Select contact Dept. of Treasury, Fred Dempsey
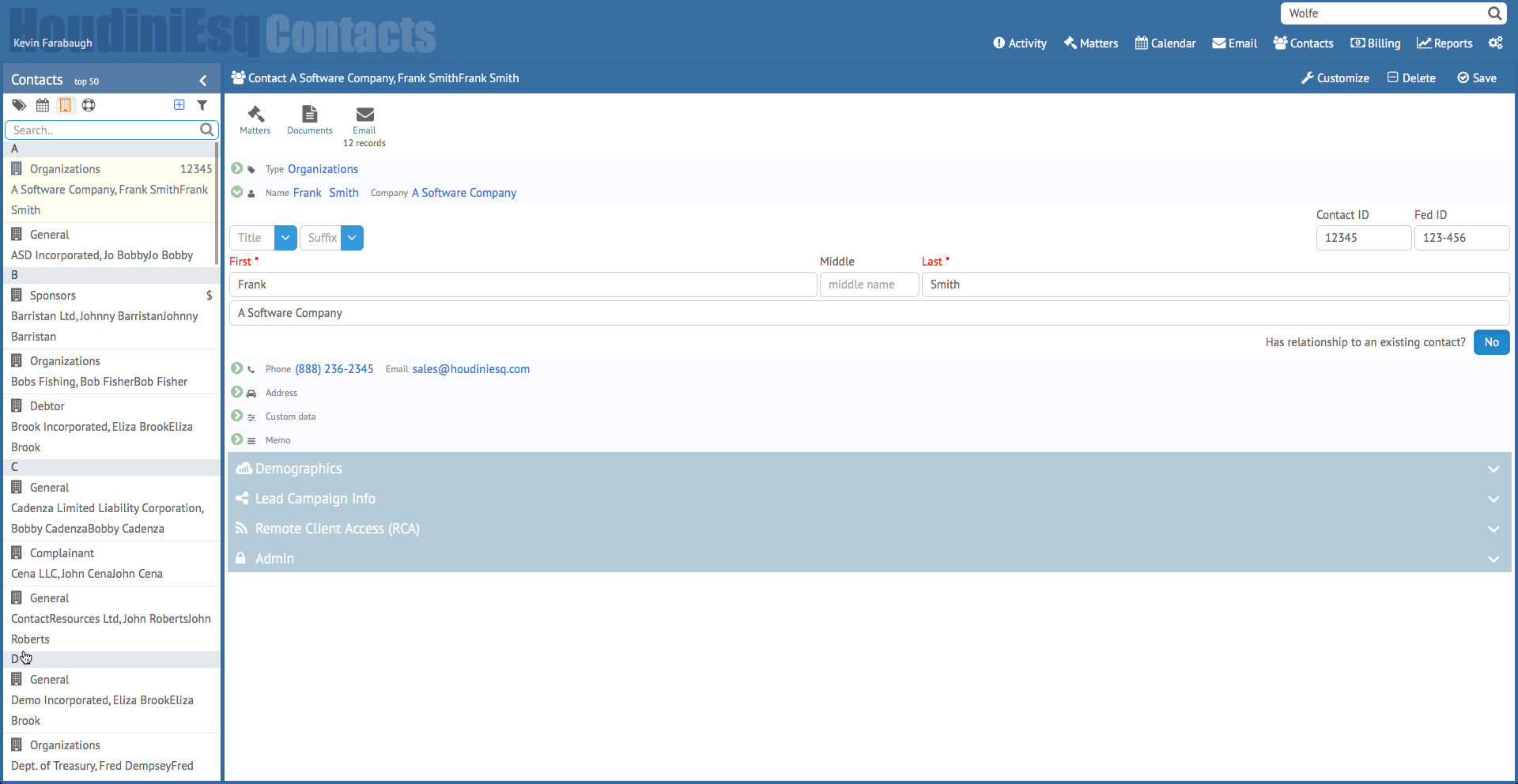The width and height of the screenshot is (1518, 784). pos(110,756)
